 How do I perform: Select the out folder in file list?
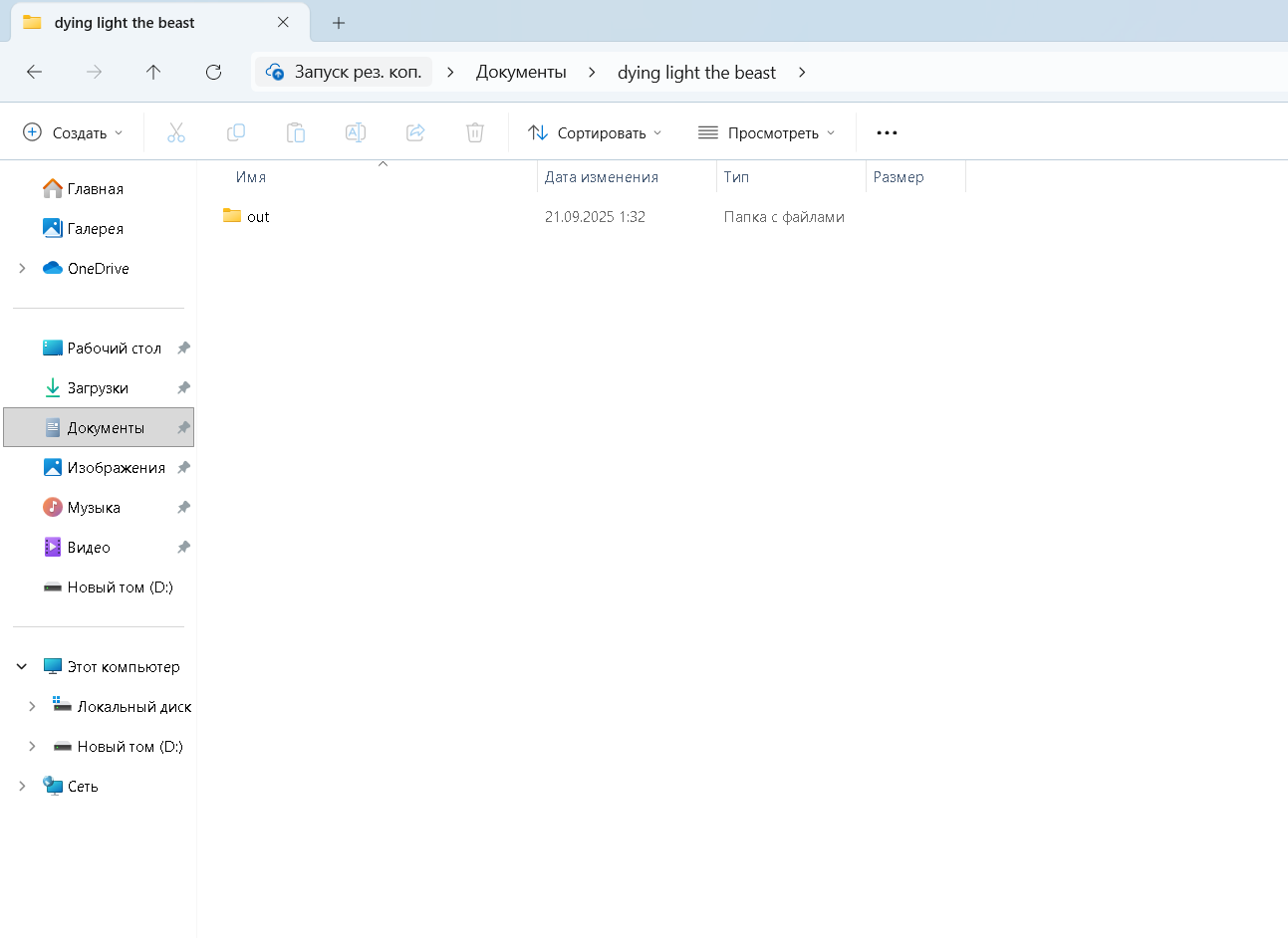(258, 217)
